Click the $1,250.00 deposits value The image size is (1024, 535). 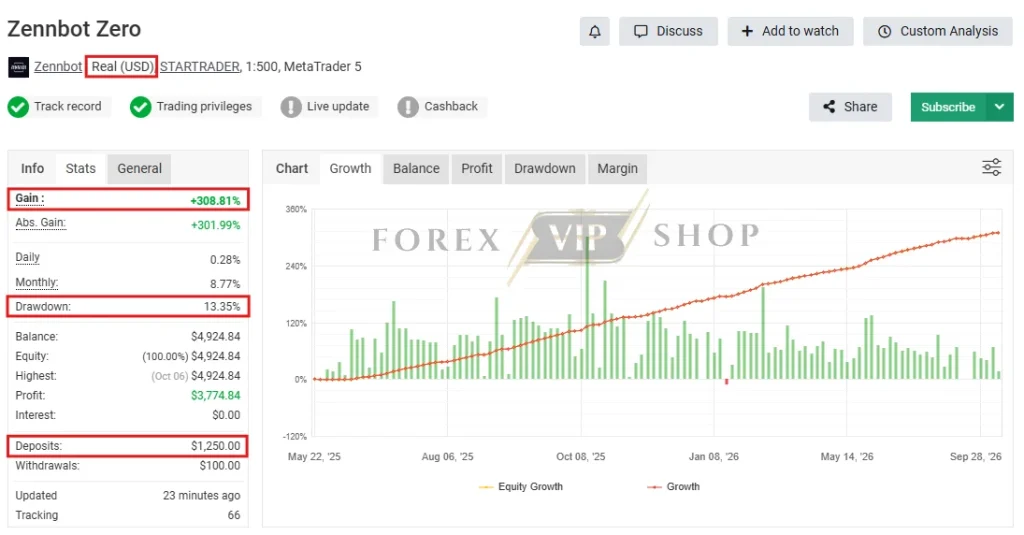click(216, 446)
